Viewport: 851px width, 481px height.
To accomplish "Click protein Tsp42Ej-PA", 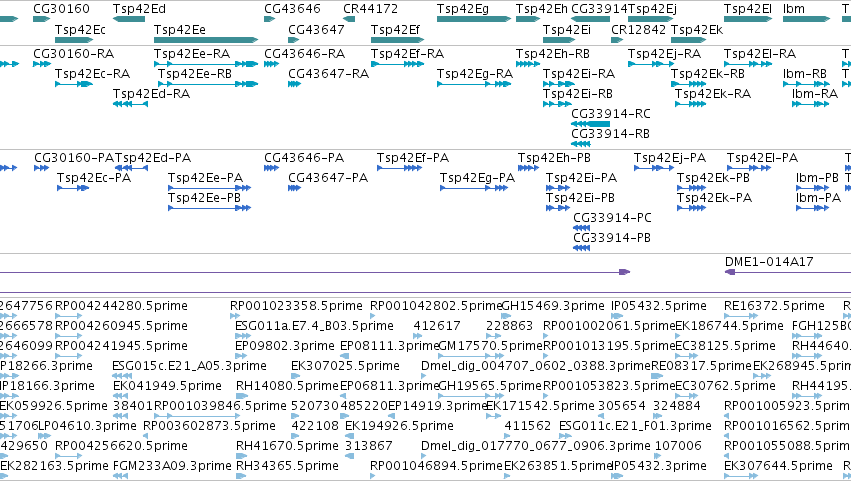I will (670, 158).
